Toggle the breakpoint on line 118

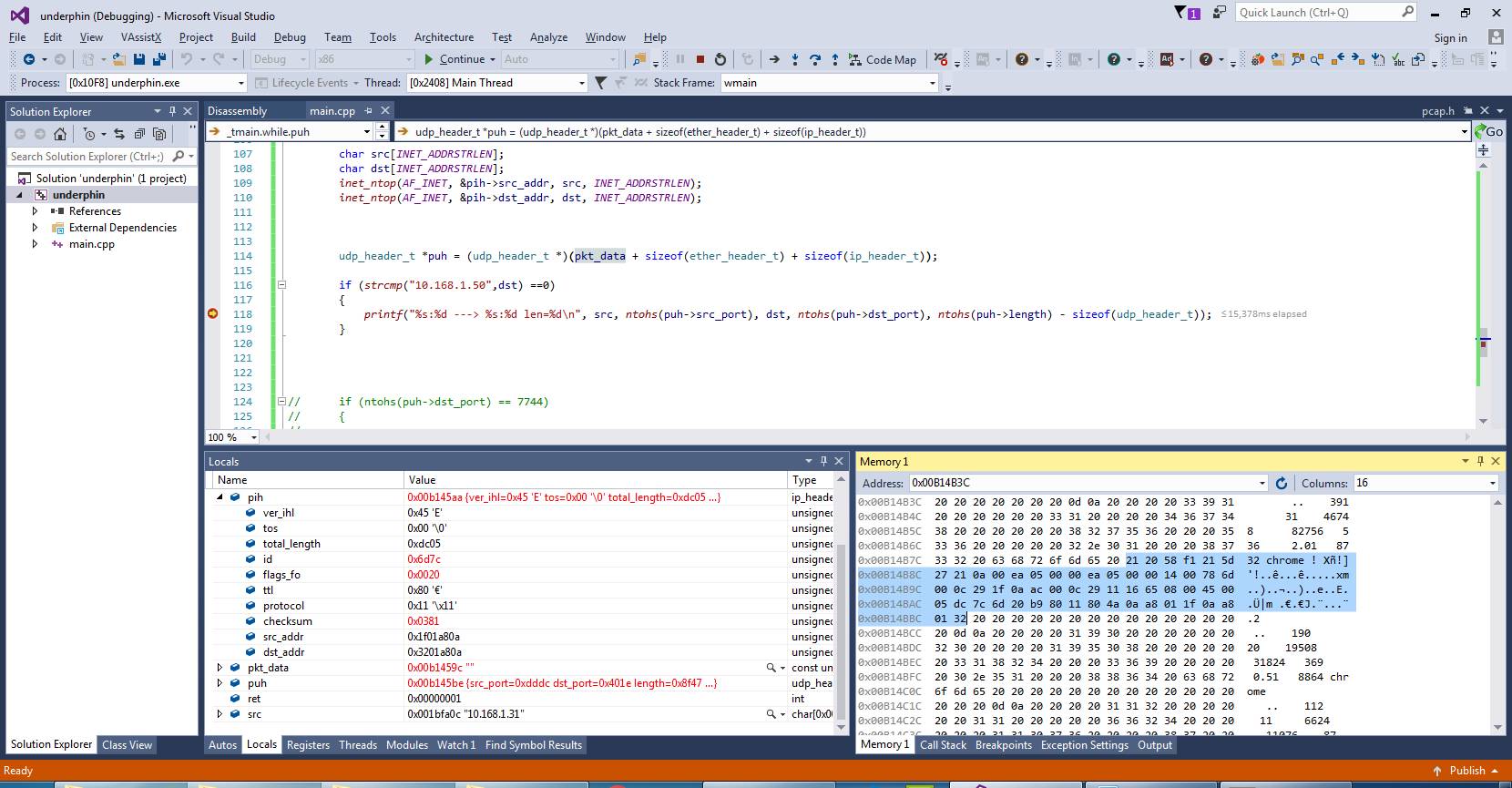[x=213, y=314]
